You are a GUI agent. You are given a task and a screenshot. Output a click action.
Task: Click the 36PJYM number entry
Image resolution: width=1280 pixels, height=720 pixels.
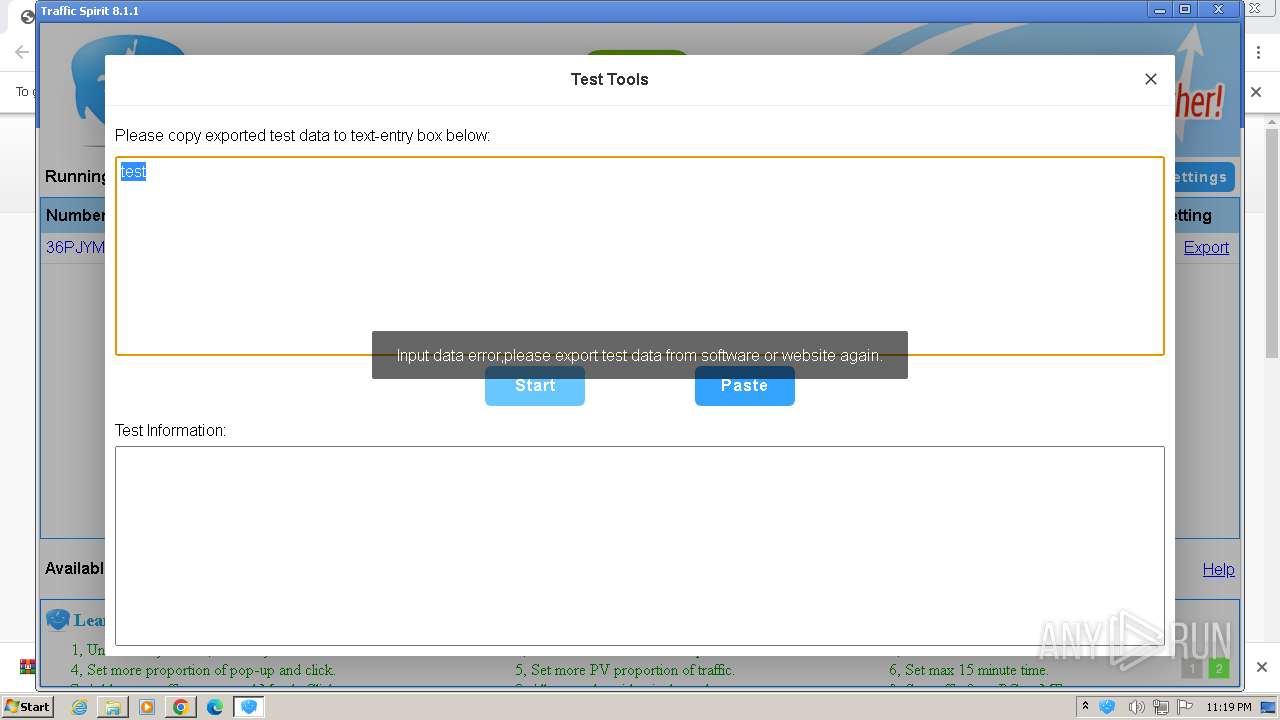tap(75, 247)
